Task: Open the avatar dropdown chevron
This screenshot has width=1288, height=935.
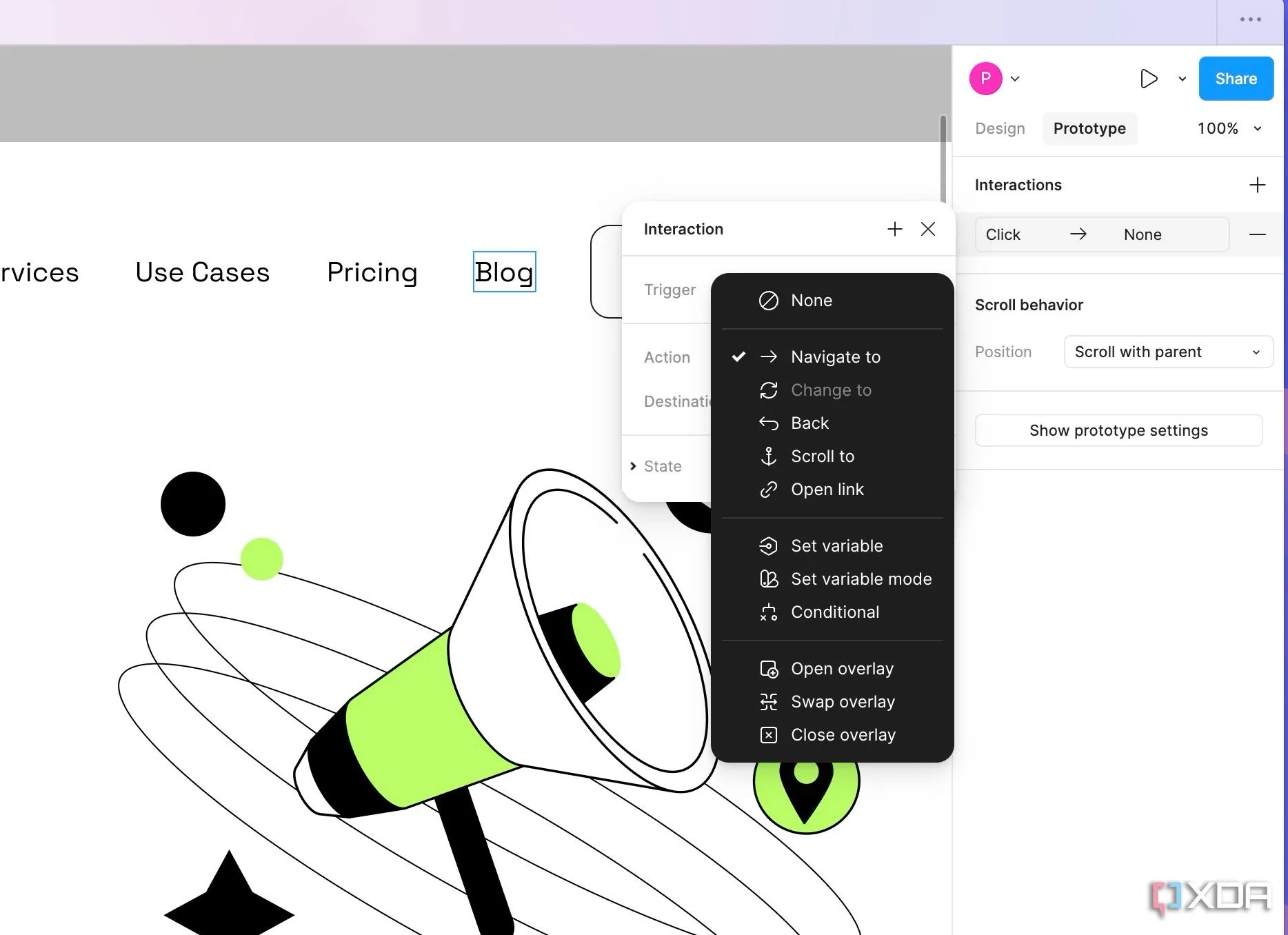Action: click(x=1015, y=79)
